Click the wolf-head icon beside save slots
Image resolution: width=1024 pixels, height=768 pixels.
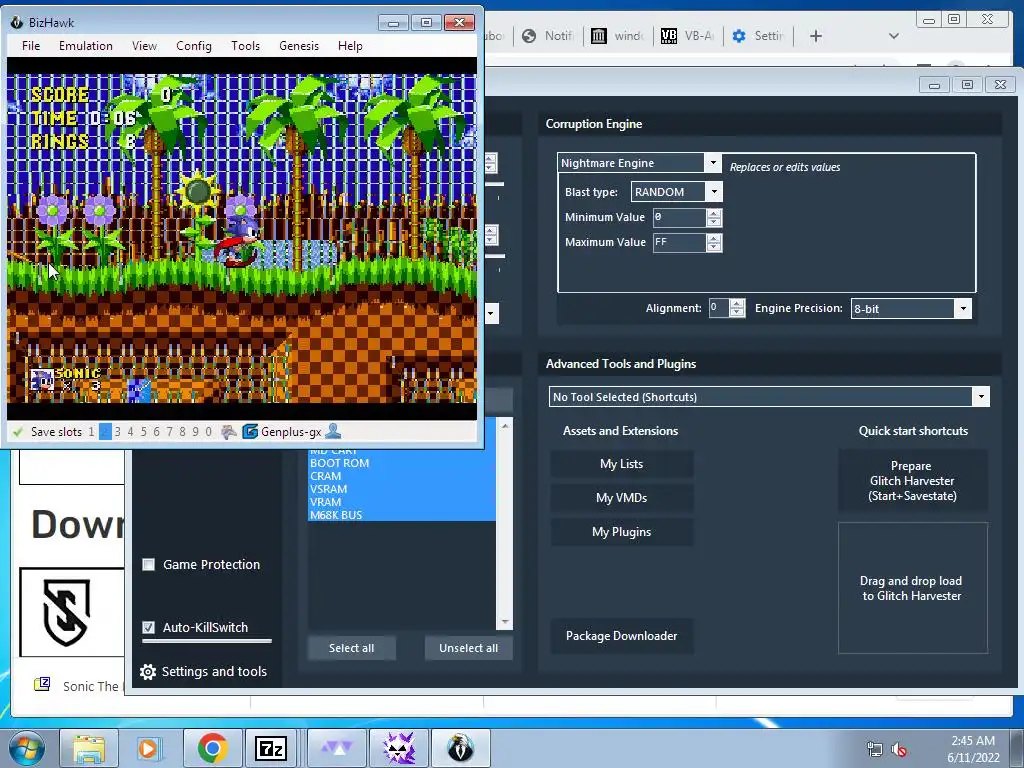[x=229, y=432]
